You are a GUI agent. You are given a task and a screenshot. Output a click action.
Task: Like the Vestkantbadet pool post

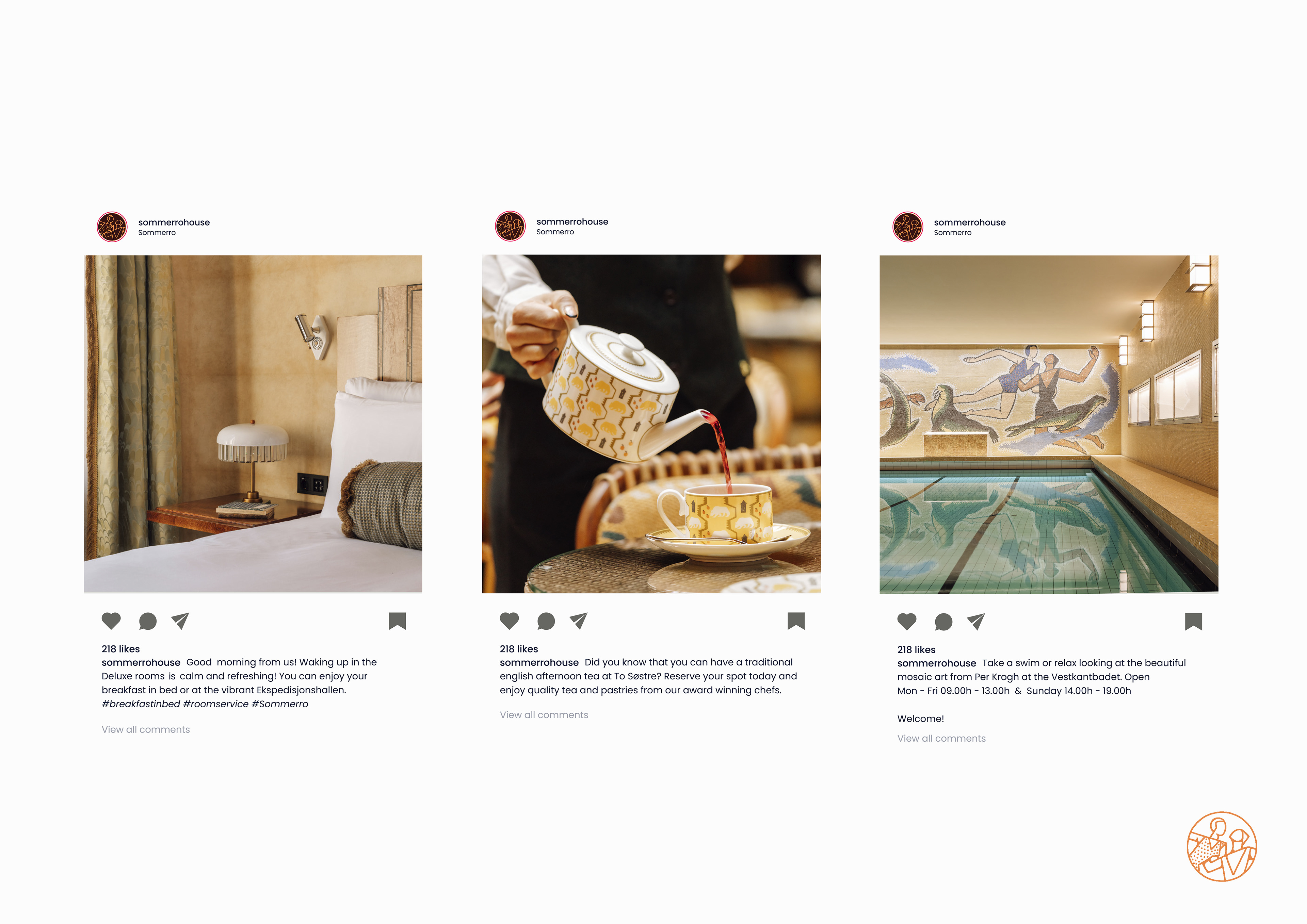[x=907, y=621]
